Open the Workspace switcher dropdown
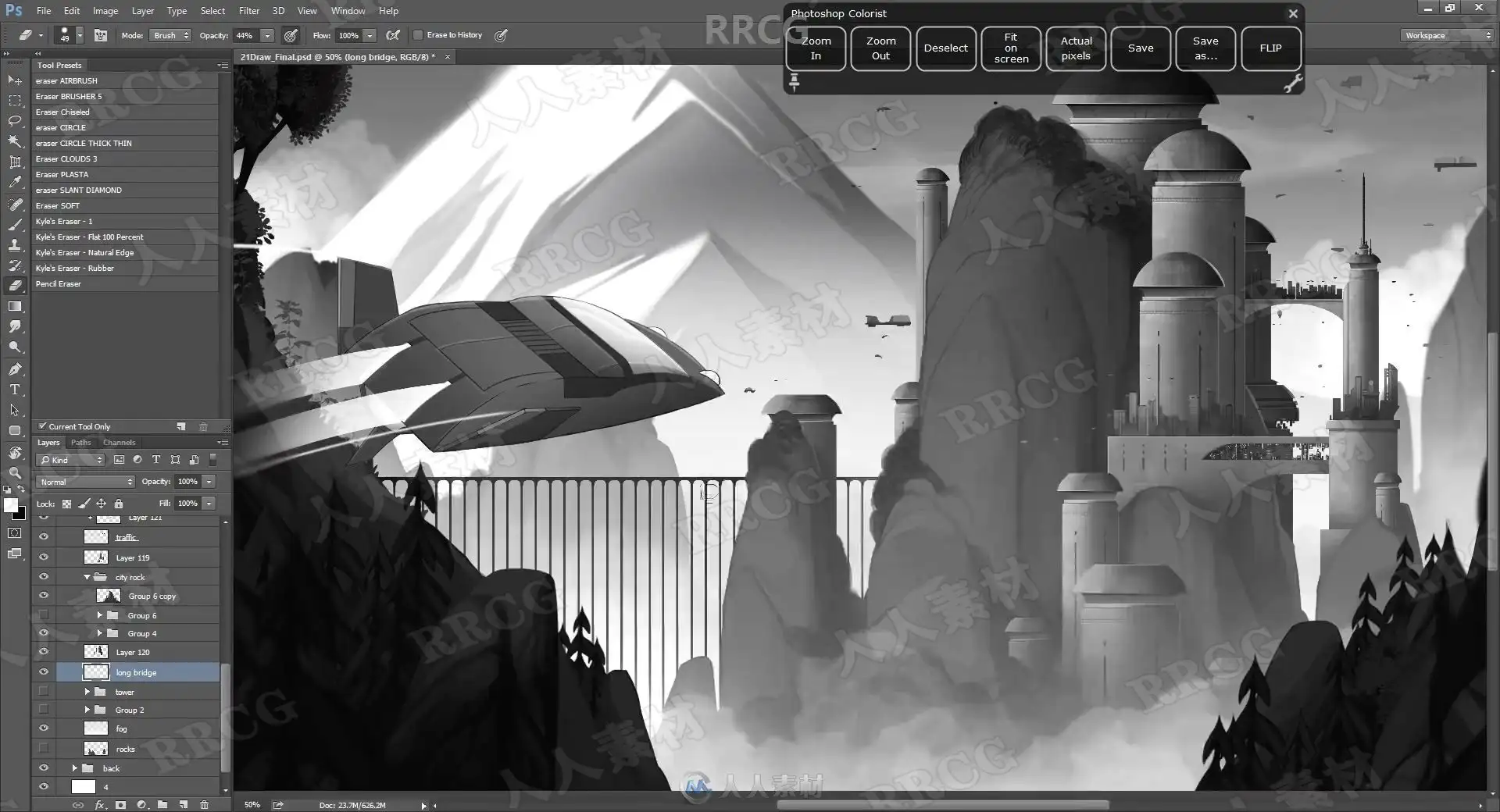The width and height of the screenshot is (1500, 812). [x=1446, y=35]
